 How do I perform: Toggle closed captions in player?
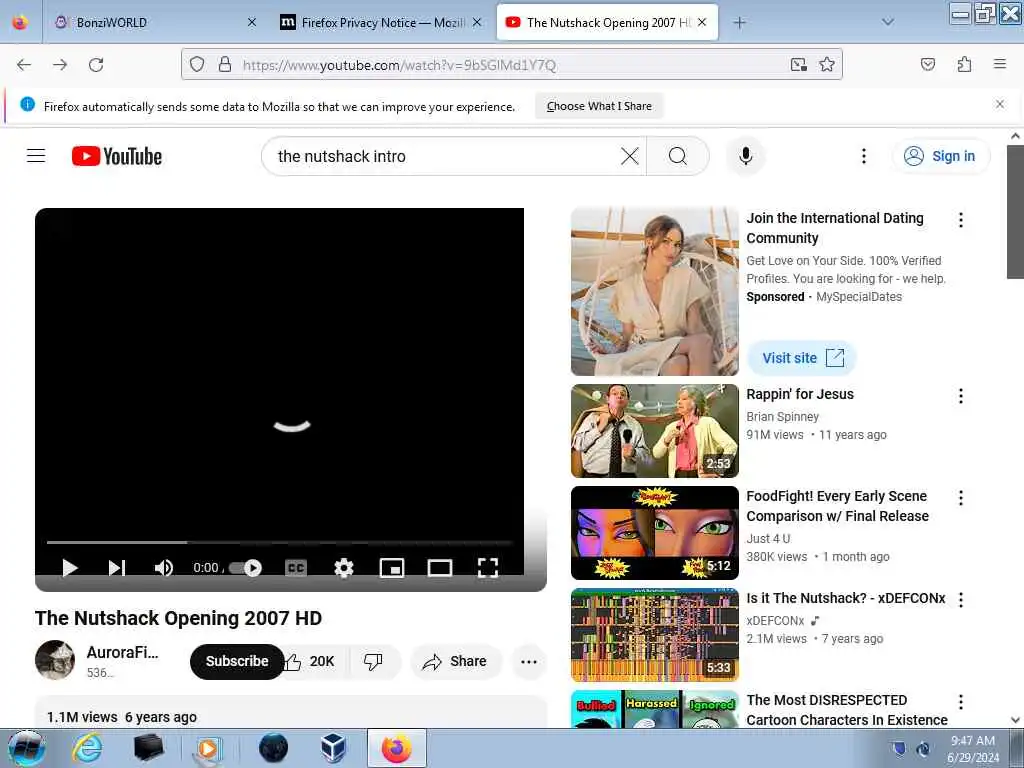[x=296, y=568]
